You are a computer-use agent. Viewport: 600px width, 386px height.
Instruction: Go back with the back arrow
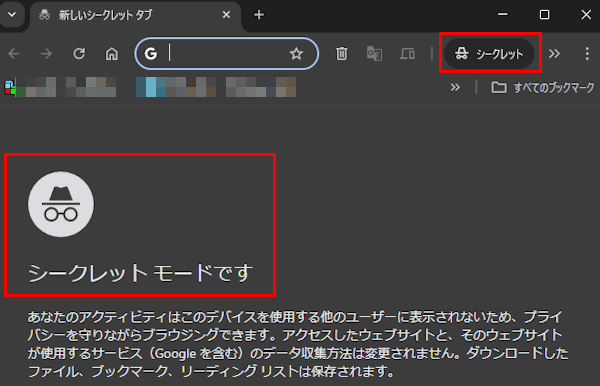14,54
